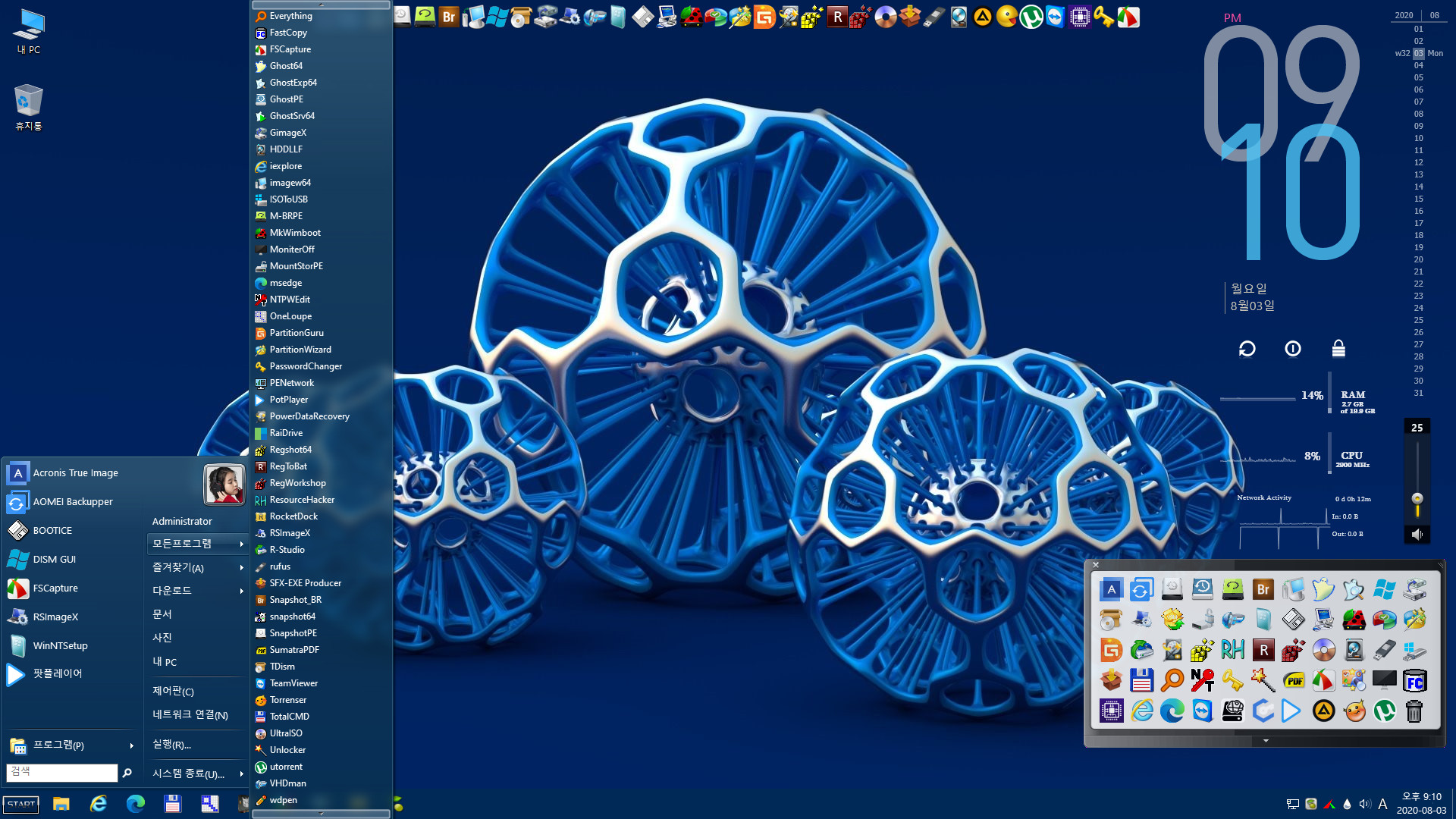Click the circular restart arrow widget icon
Viewport: 1456px width, 819px height.
pyautogui.click(x=1247, y=349)
